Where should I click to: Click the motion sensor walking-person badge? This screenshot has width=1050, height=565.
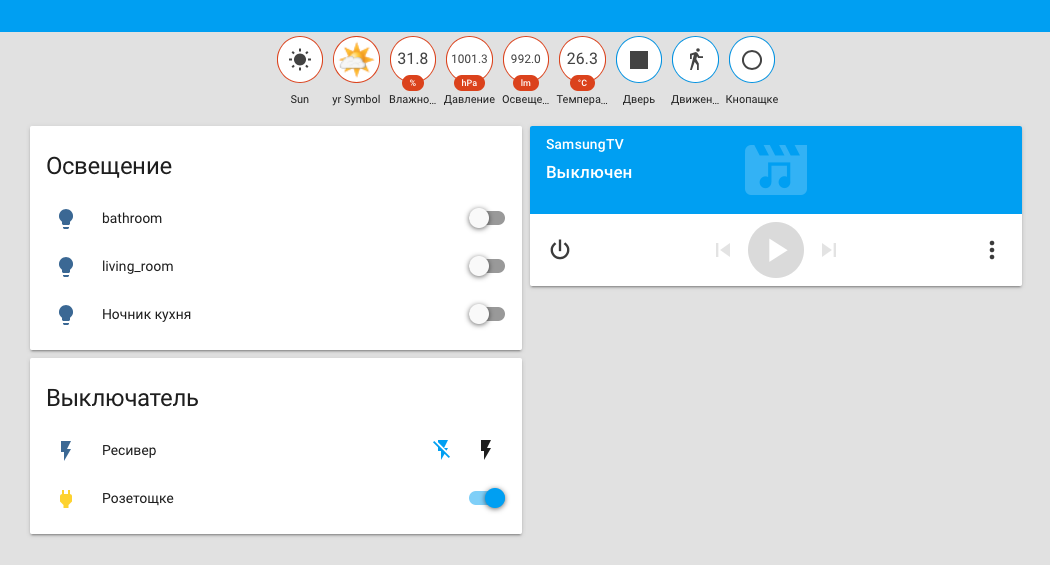[695, 60]
